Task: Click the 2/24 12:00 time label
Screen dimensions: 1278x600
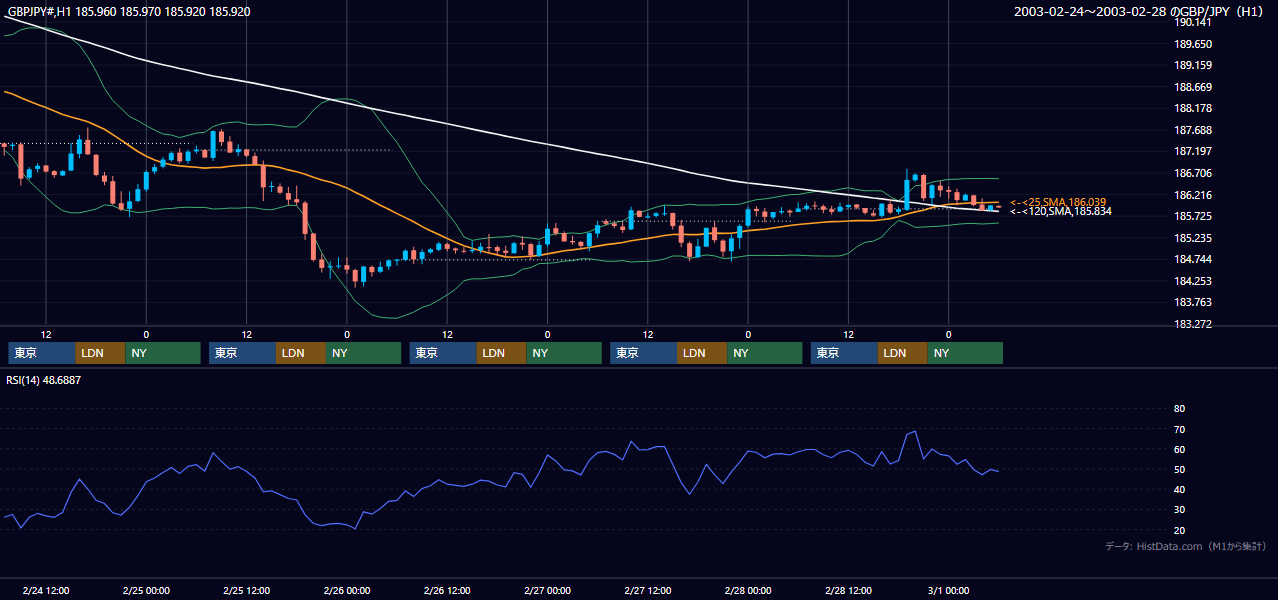Action: [46, 591]
